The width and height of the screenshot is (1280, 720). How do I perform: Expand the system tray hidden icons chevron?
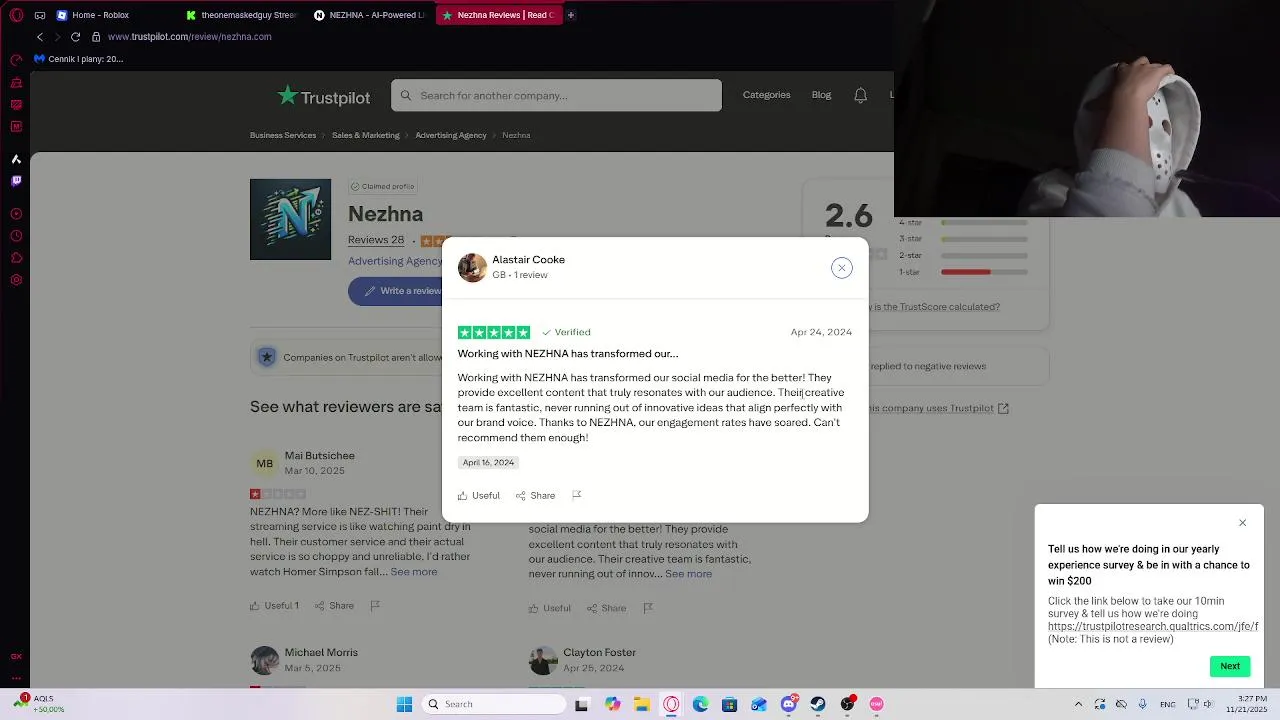click(1078, 705)
